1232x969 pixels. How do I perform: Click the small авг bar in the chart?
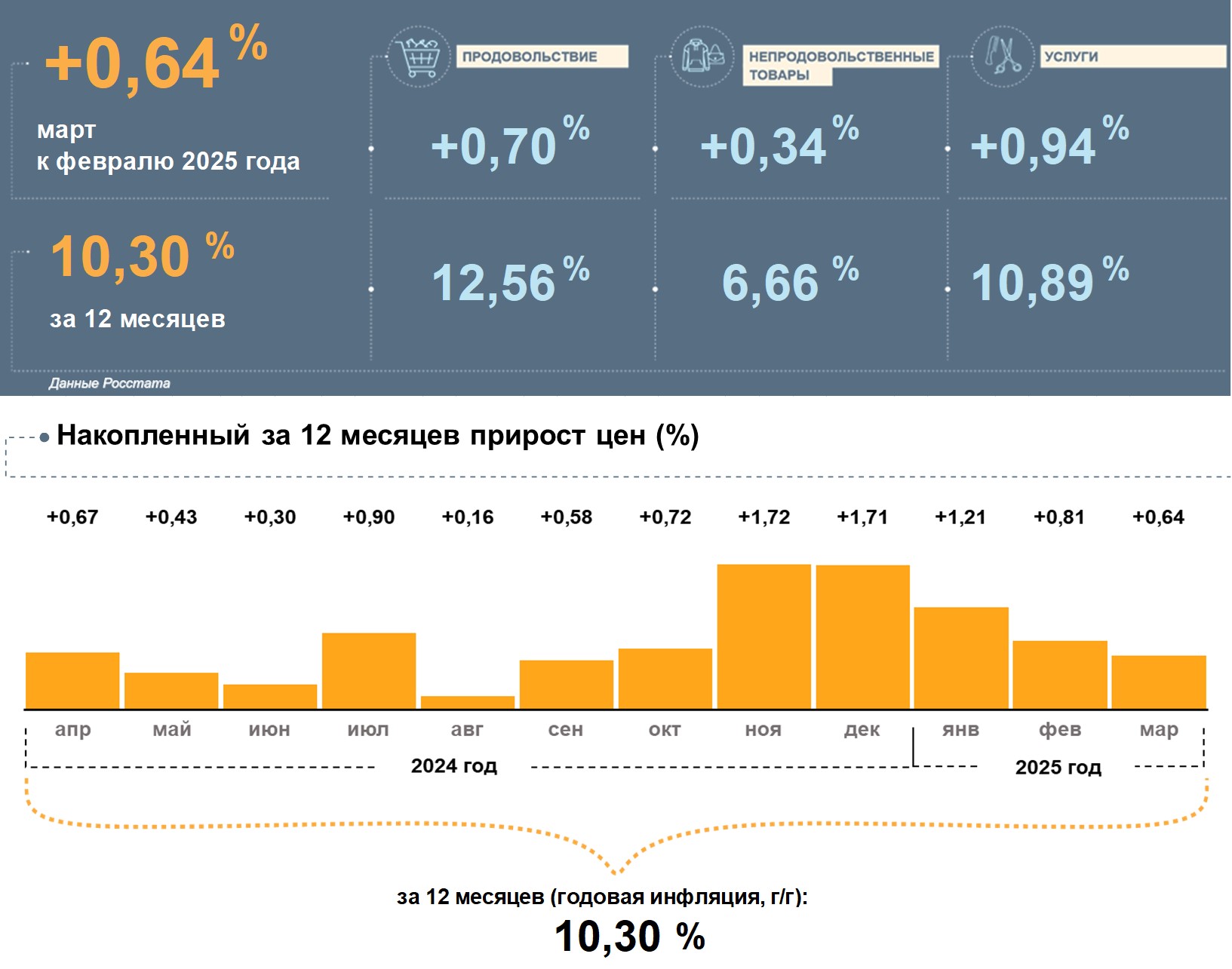pyautogui.click(x=468, y=702)
